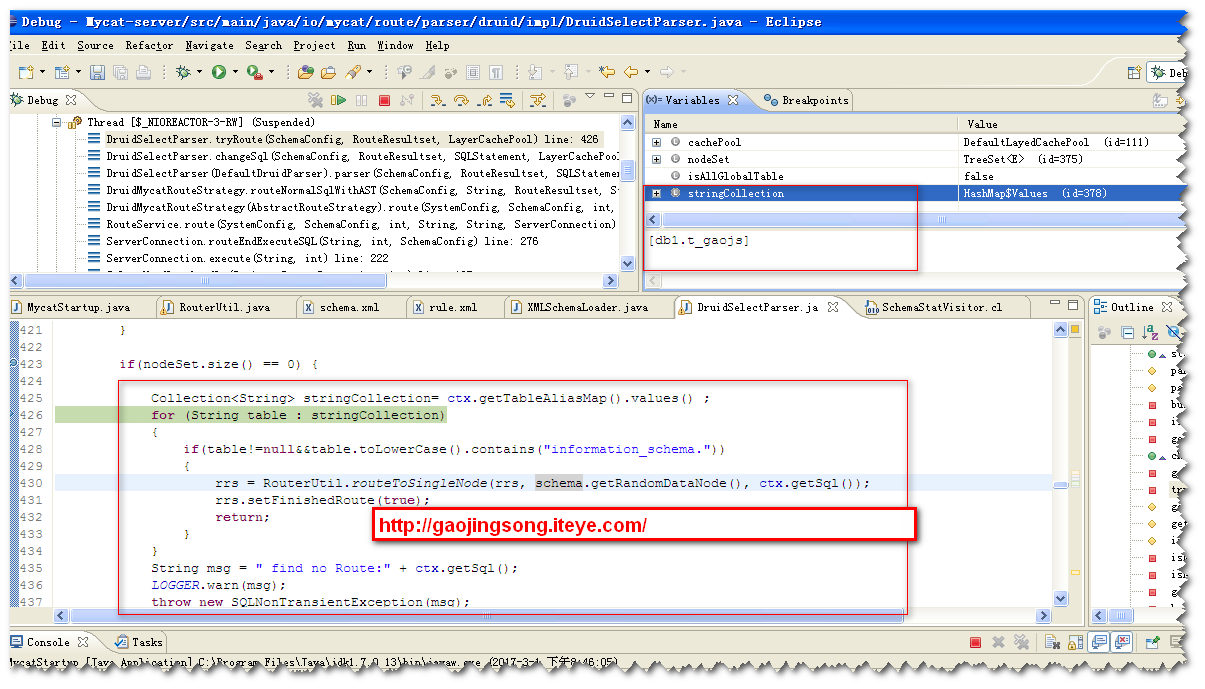Screen dimensions: 1205x689
Task: Click the Back navigation arrow icon
Action: pyautogui.click(x=632, y=72)
